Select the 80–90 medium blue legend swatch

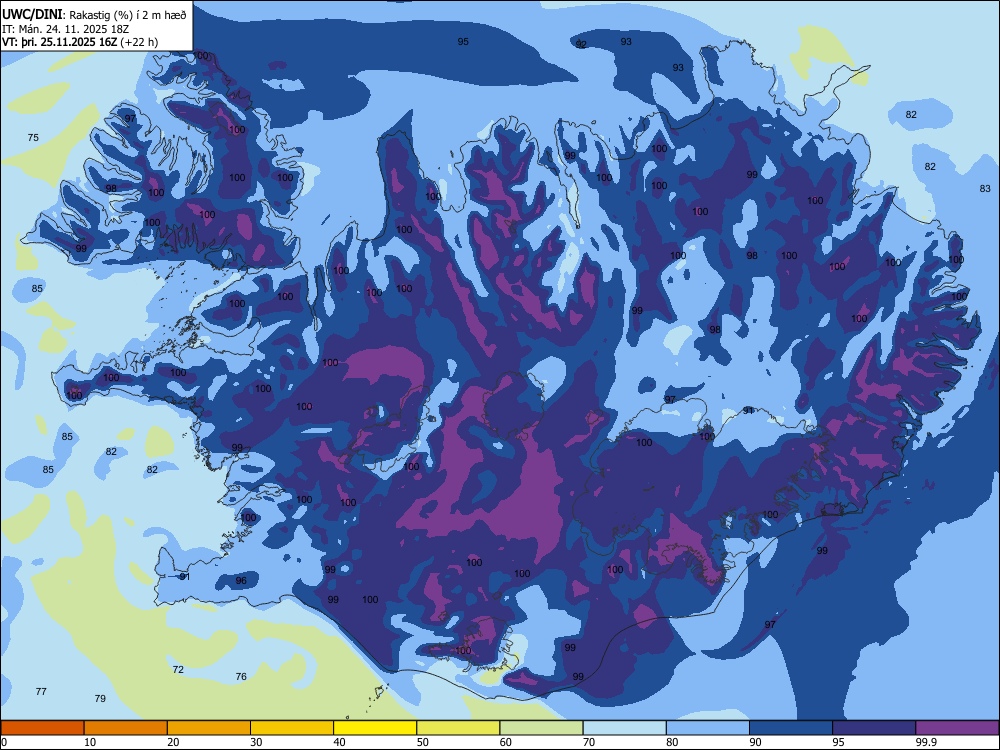(708, 728)
